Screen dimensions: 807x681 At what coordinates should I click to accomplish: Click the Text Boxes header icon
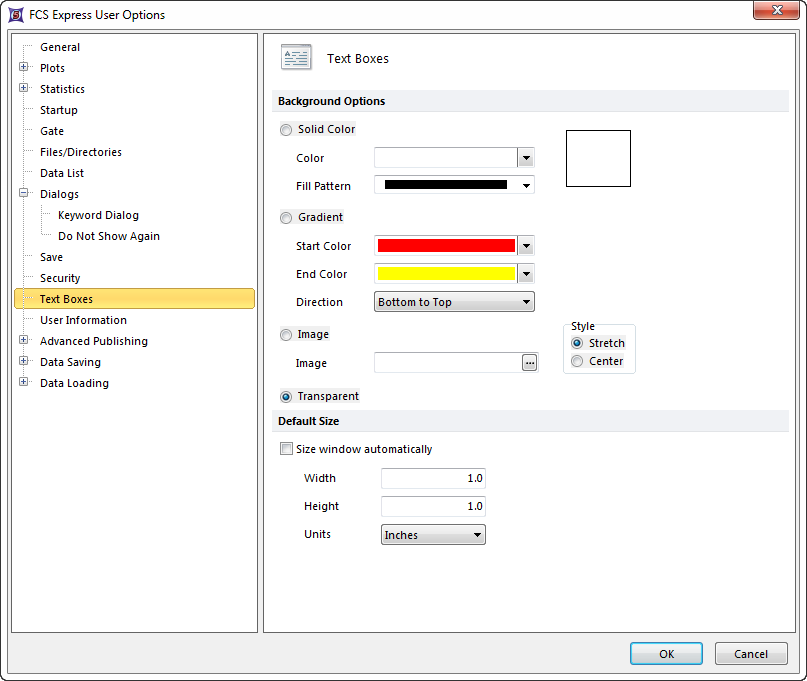click(296, 58)
